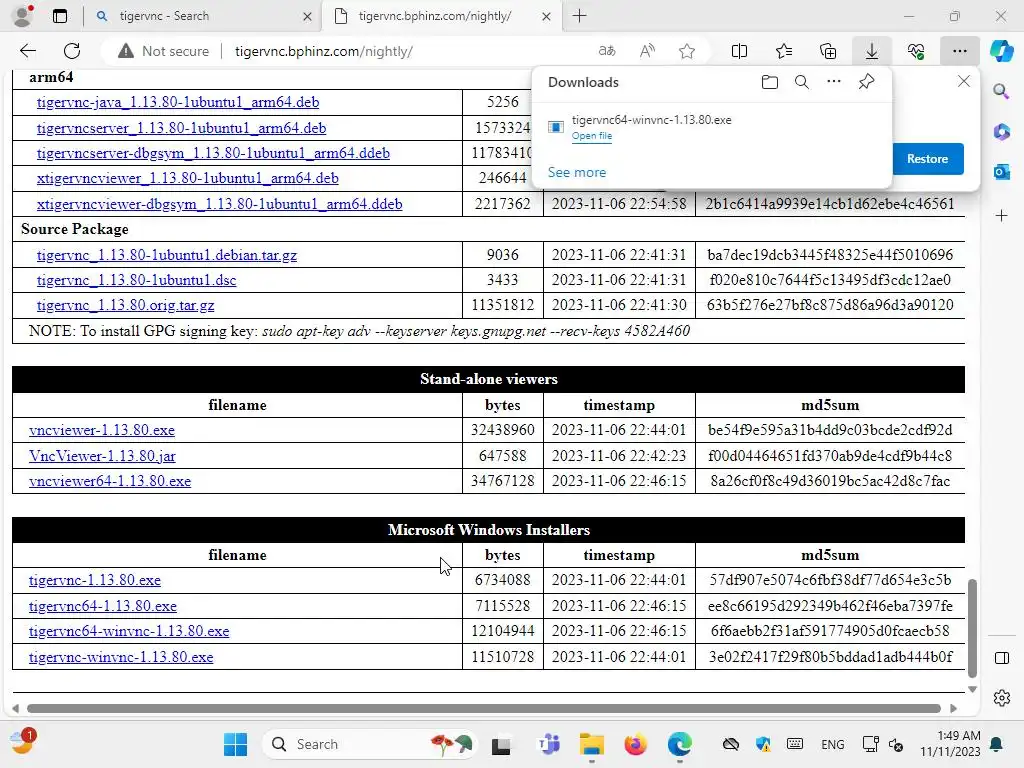This screenshot has width=1024, height=768.
Task: Reload the current page
Action: [x=72, y=51]
